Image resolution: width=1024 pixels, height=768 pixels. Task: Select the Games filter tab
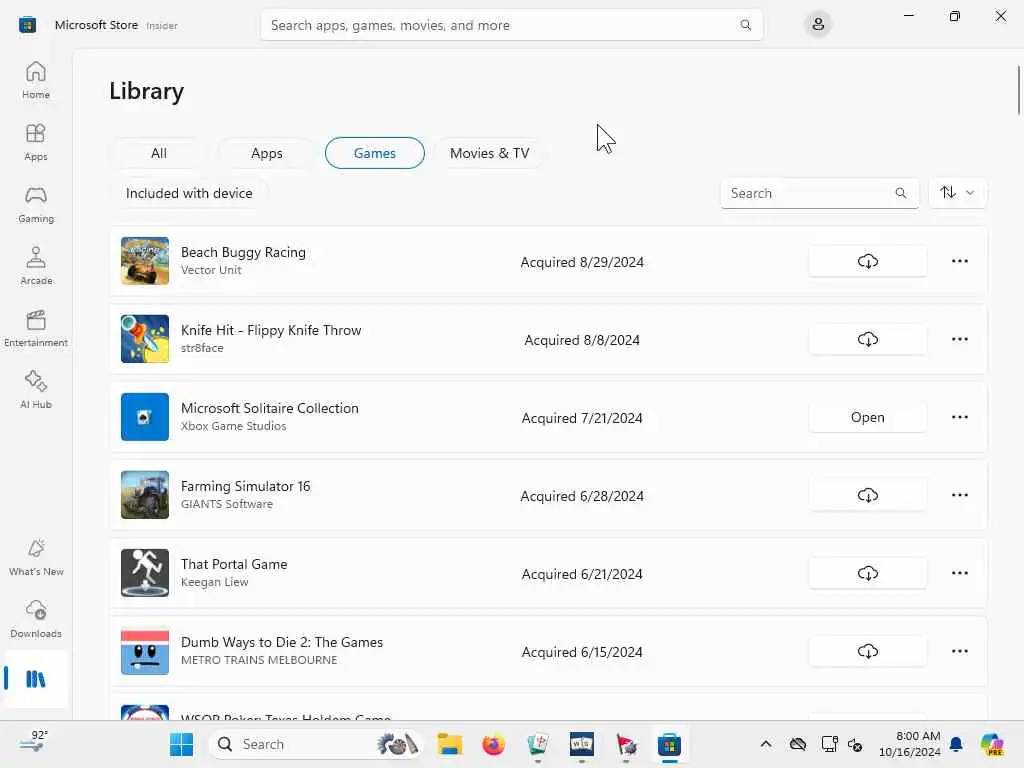click(375, 153)
